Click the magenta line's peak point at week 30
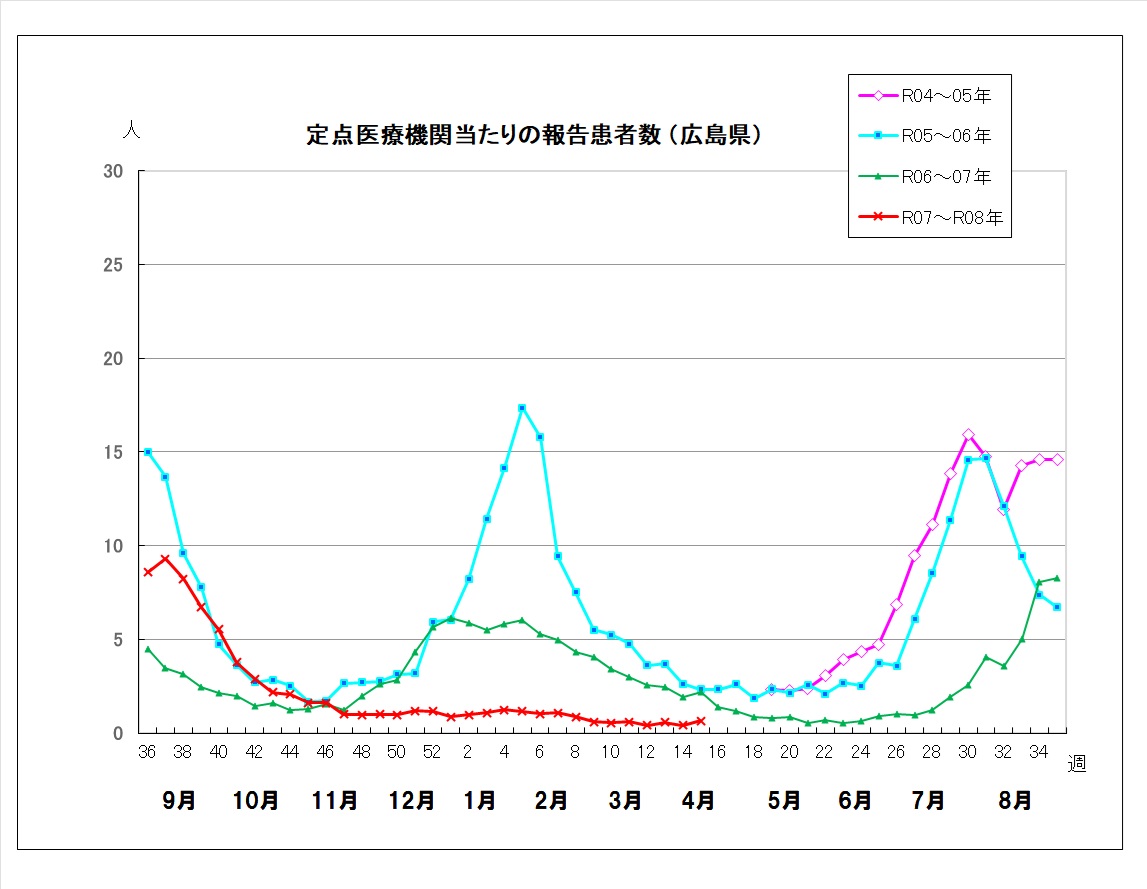This screenshot has width=1147, height=889. 968,435
